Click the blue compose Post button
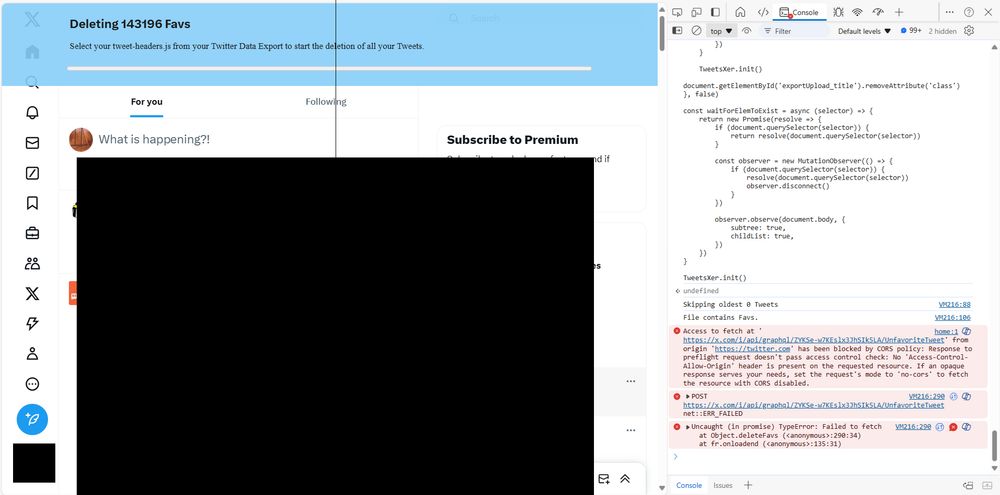 (x=32, y=420)
